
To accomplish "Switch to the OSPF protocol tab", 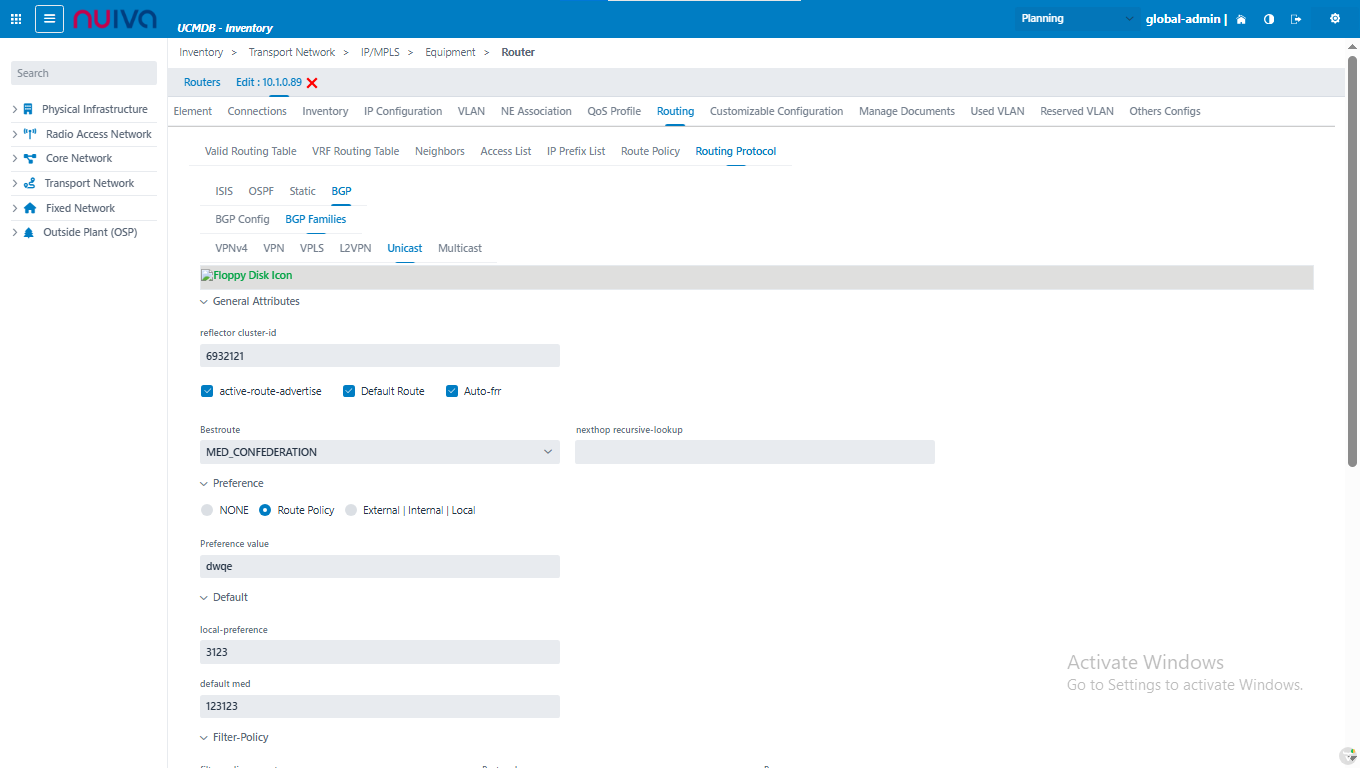I will point(260,191).
